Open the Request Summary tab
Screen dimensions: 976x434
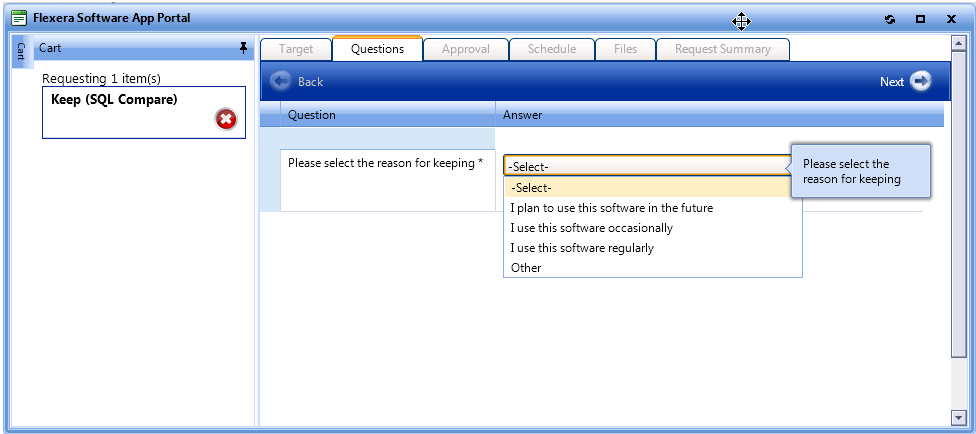click(723, 49)
